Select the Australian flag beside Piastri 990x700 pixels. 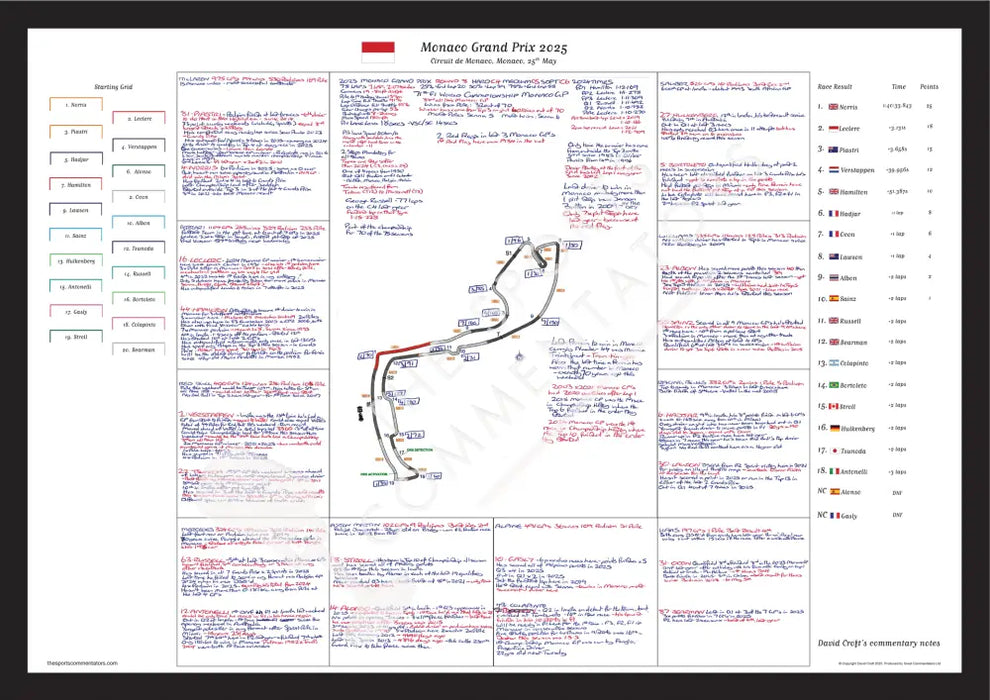(831, 150)
